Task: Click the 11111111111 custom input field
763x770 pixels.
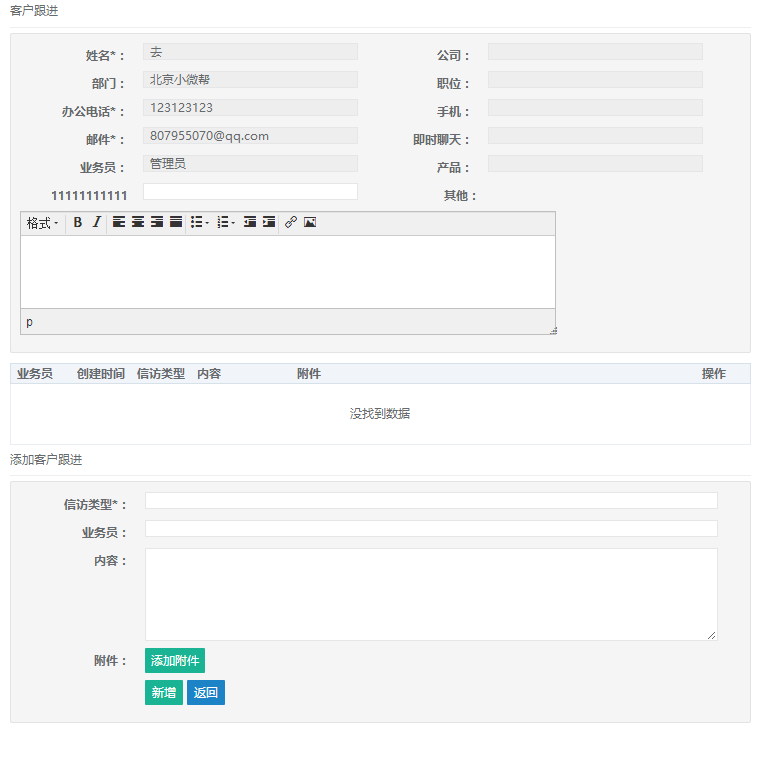Action: tap(250, 192)
